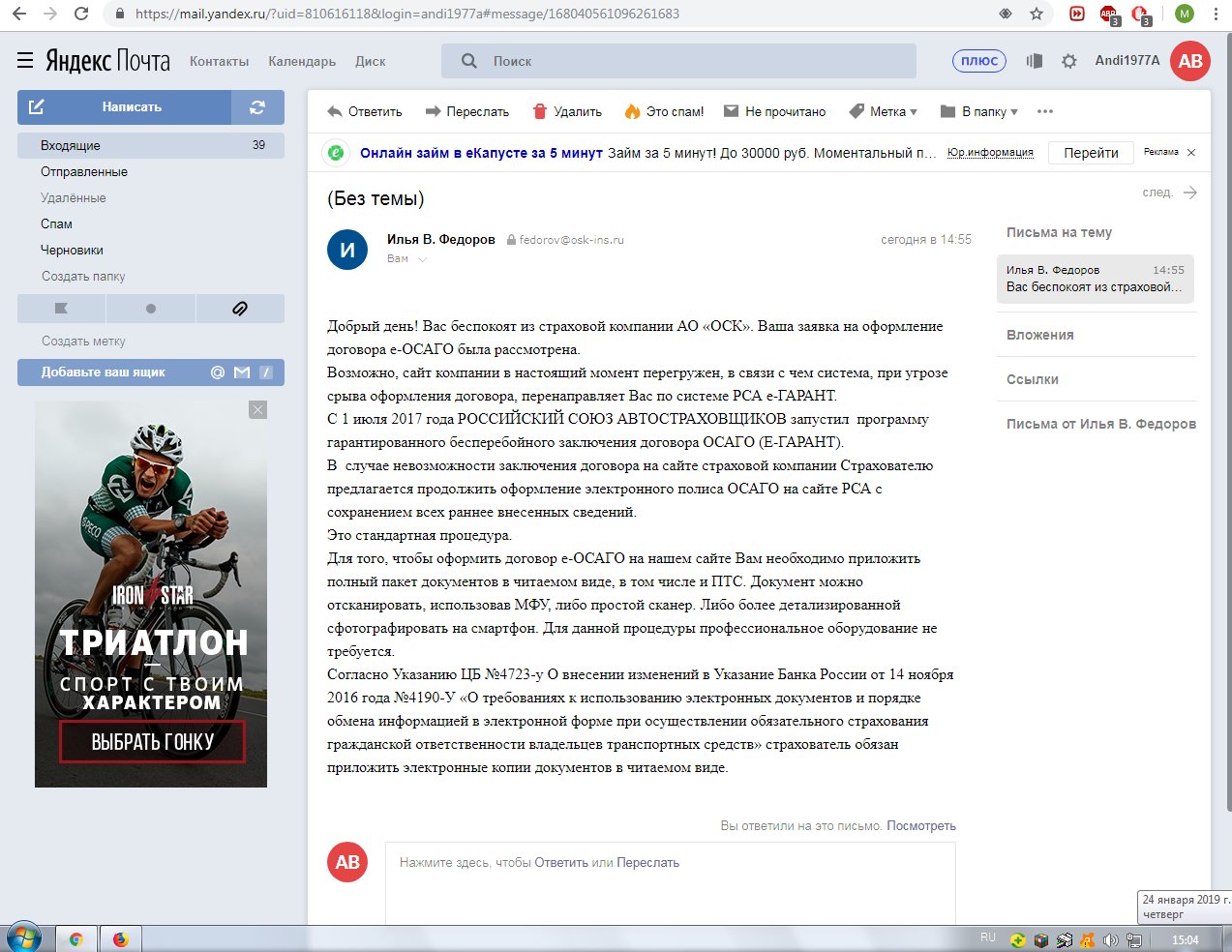Click the taskbar clock 15:04
The image size is (1232, 952).
point(1185,939)
